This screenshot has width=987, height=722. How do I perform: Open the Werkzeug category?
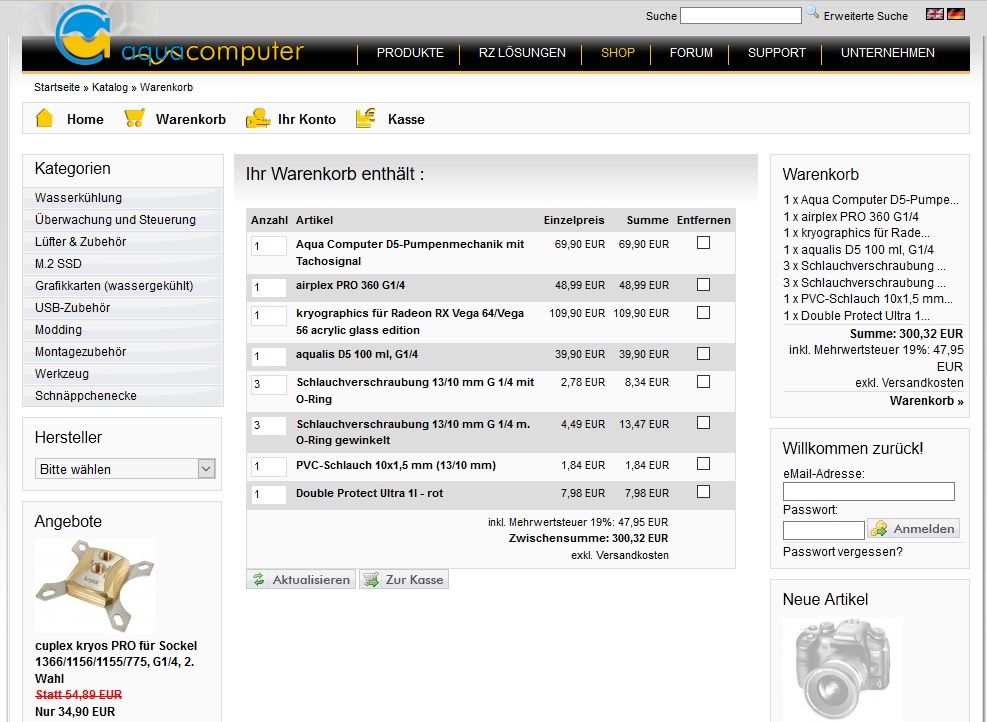pos(123,374)
